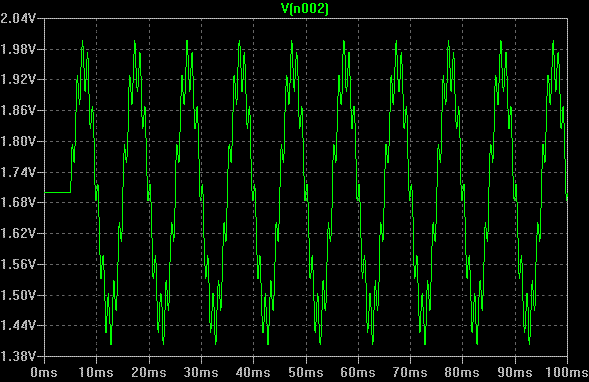Click the 40ms time axis label
This screenshot has width=589, height=382.
click(253, 373)
